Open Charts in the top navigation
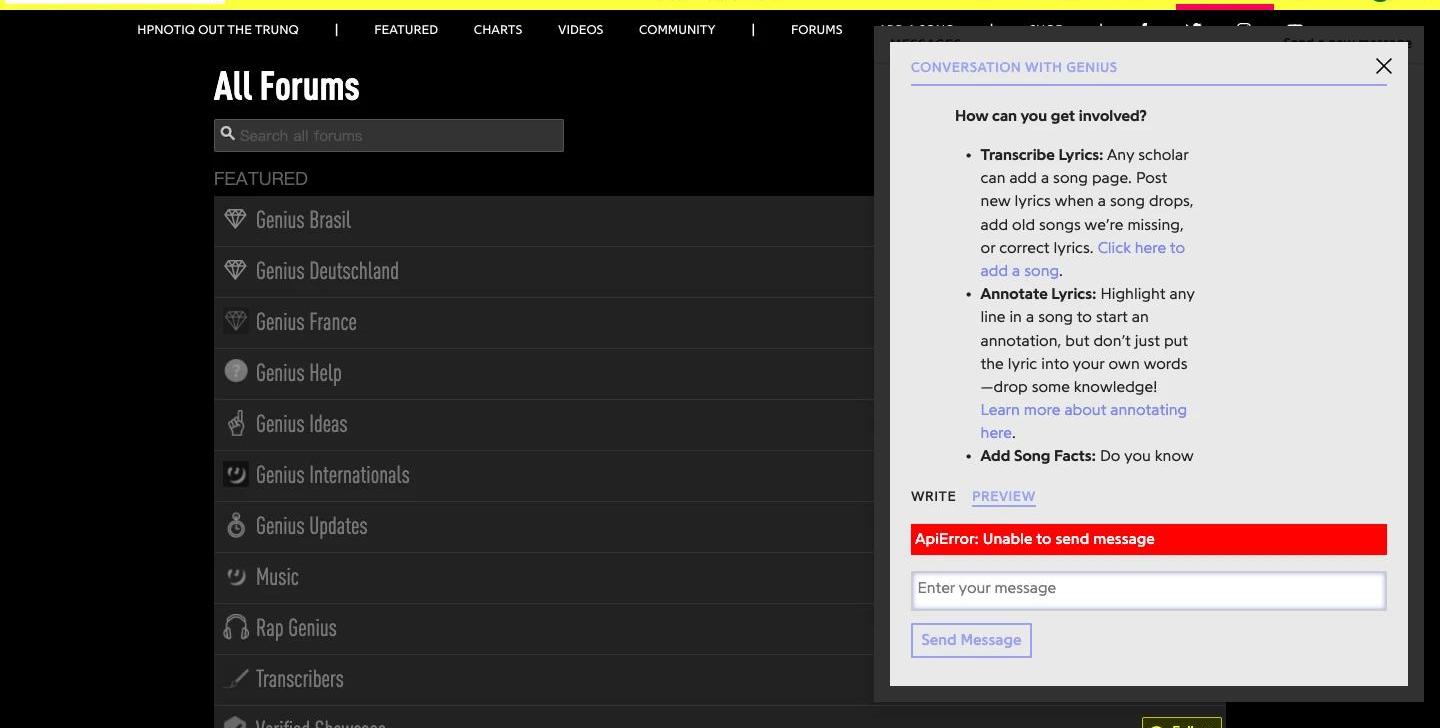Screen dimensions: 1440x728 click(x=498, y=30)
